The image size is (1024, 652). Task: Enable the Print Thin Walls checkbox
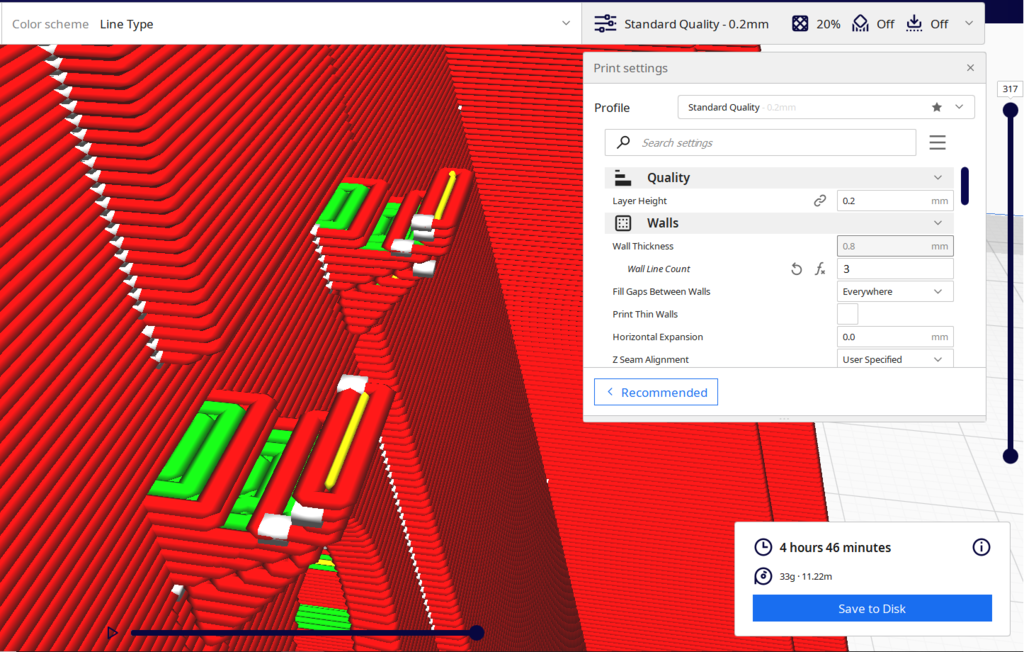click(x=847, y=314)
